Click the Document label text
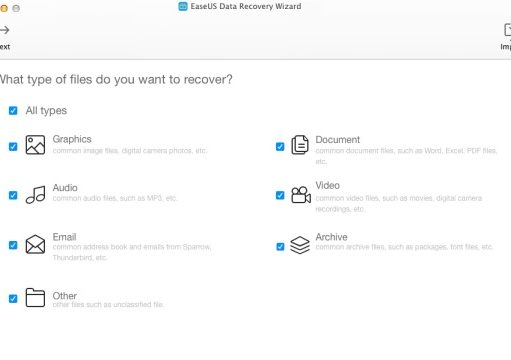 point(338,139)
